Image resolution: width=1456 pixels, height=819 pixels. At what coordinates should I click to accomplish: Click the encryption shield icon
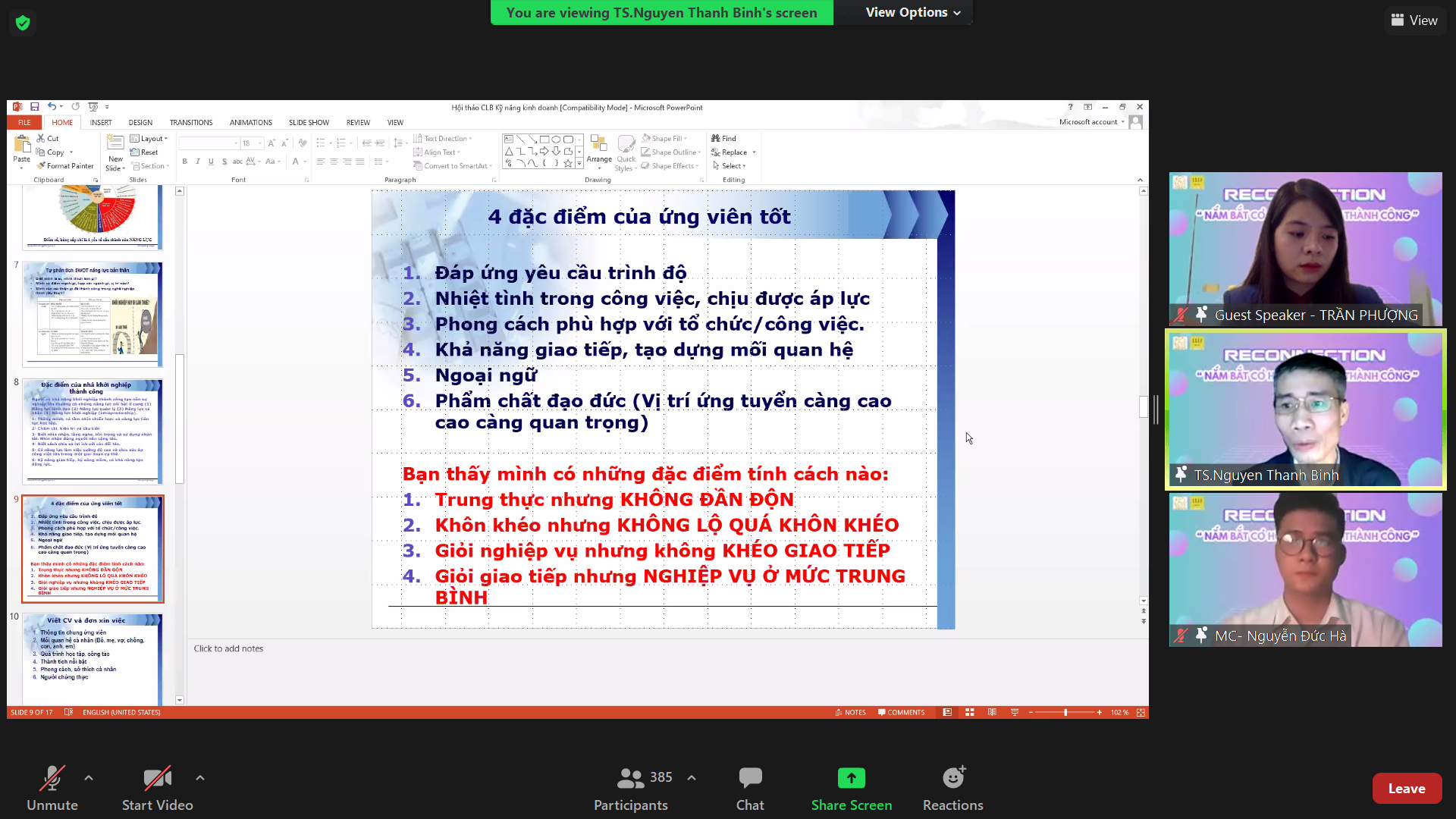[23, 23]
